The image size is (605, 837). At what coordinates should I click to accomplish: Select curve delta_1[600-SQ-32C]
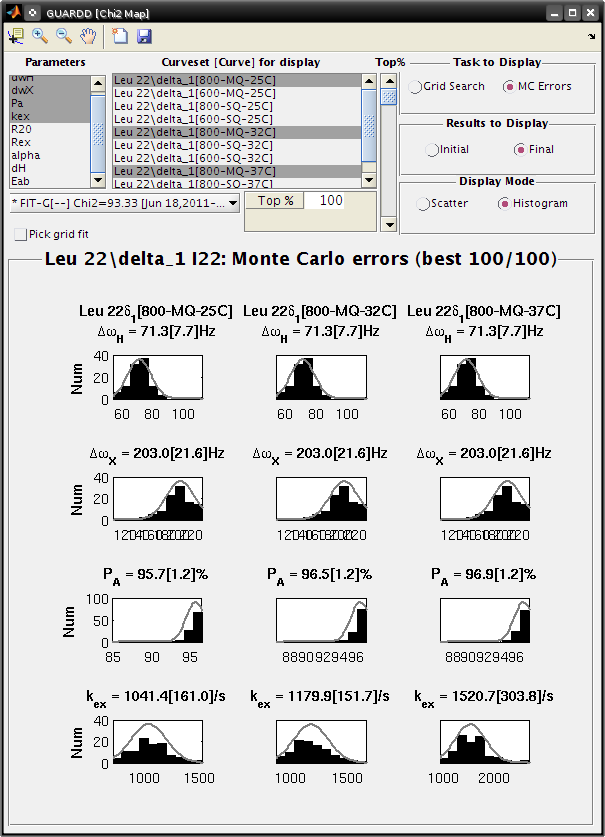pyautogui.click(x=237, y=158)
